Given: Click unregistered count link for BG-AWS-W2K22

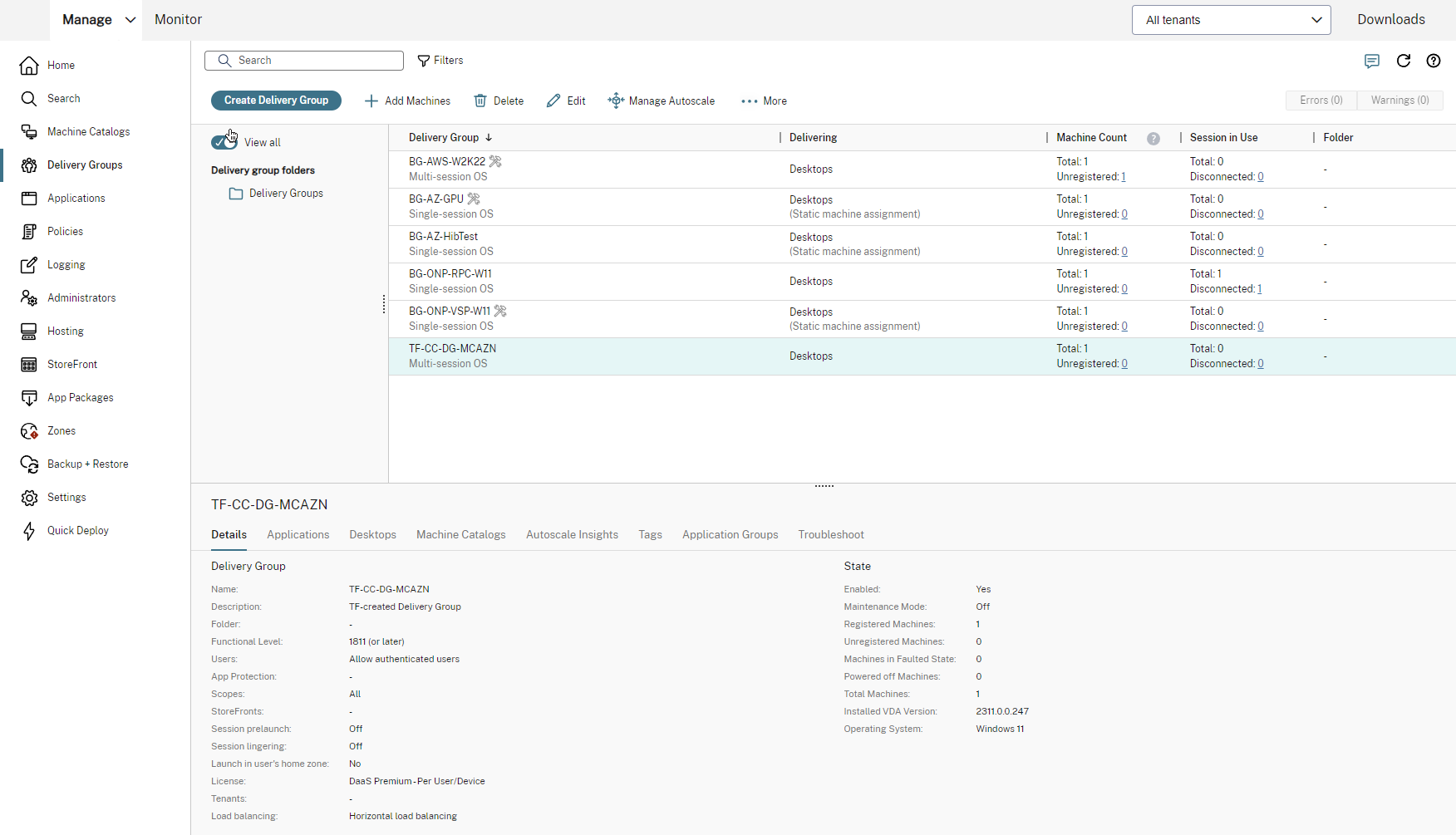Looking at the screenshot, I should tap(1124, 177).
